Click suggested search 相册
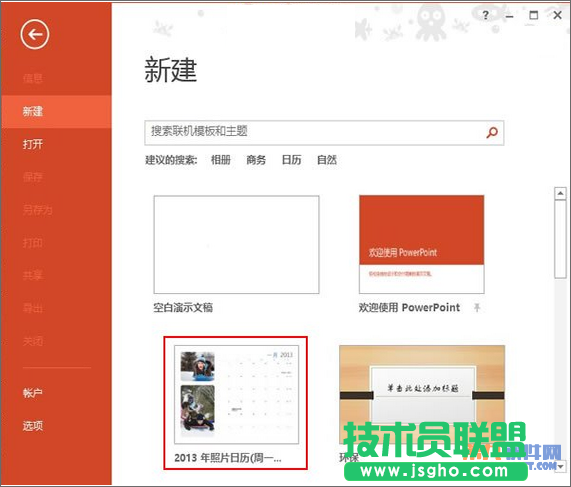This screenshot has height=487, width=571. click(221, 160)
